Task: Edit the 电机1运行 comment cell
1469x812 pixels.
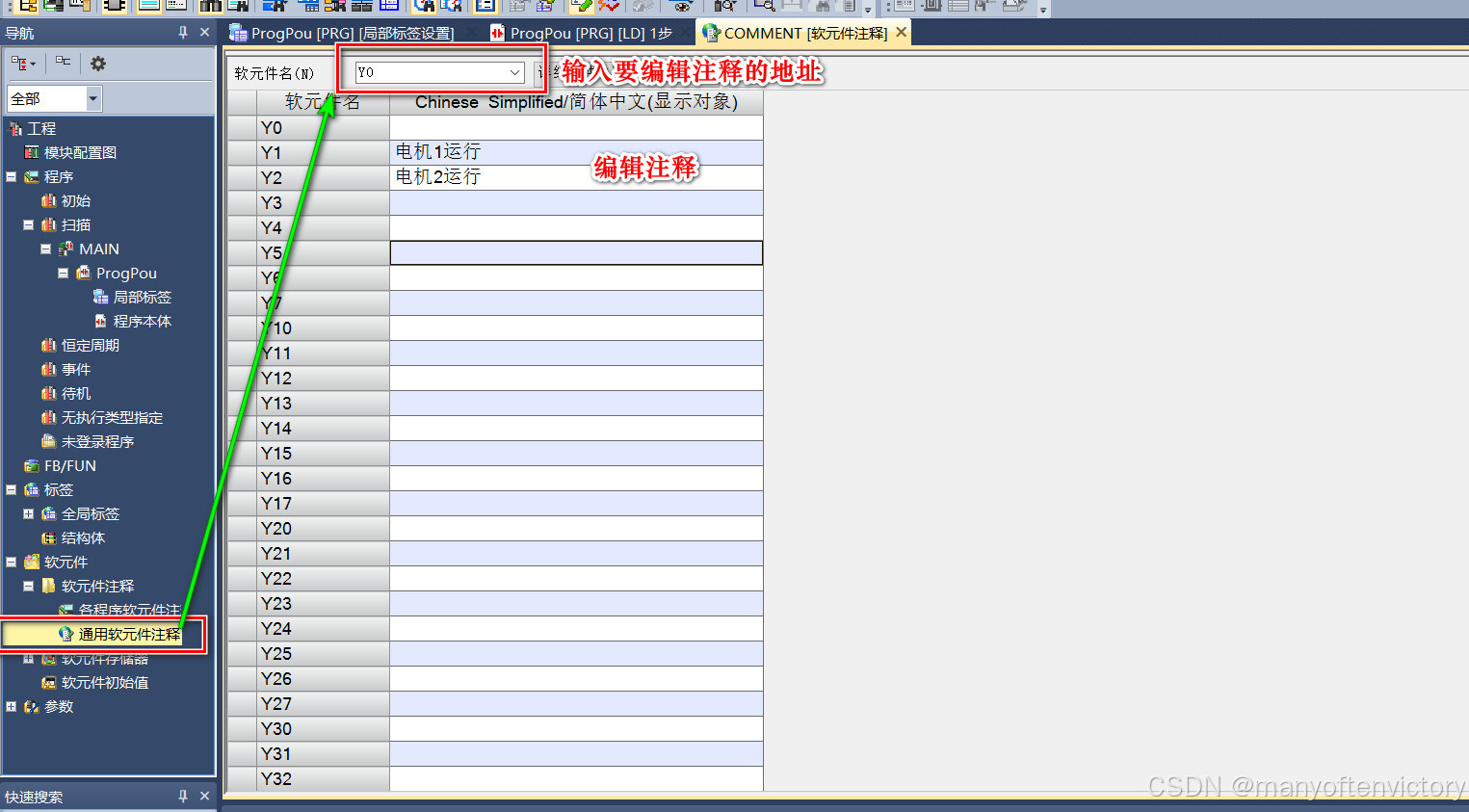Action: pos(576,152)
